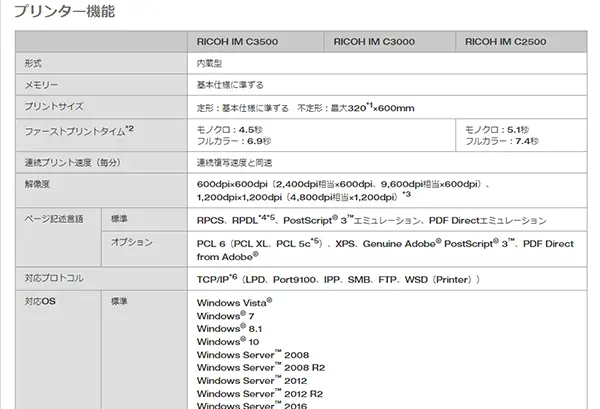Click the Windows Server 2016 entry
The width and height of the screenshot is (600, 409).
(252, 405)
